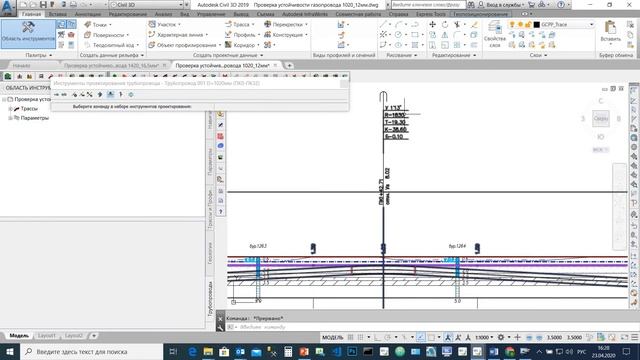The width and height of the screenshot is (640, 360).
Task: Toggle snap mode in status bar
Action: click(360, 337)
